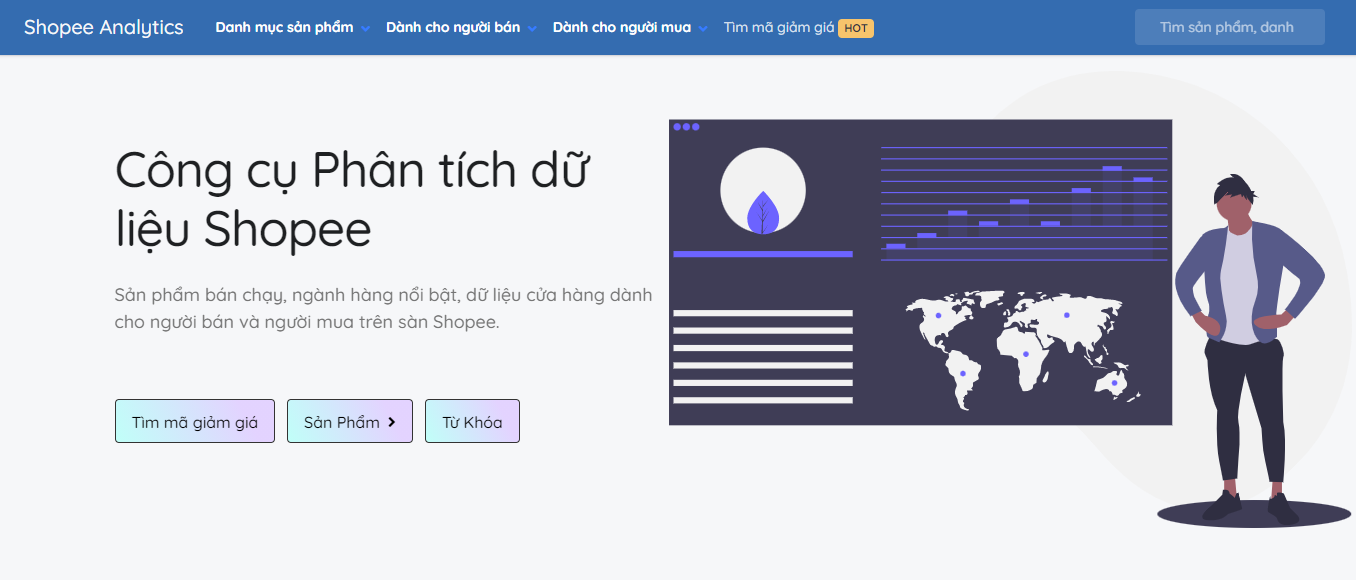Click the right arrow inside Sản Phẩm button
The width and height of the screenshot is (1356, 580).
coord(392,422)
